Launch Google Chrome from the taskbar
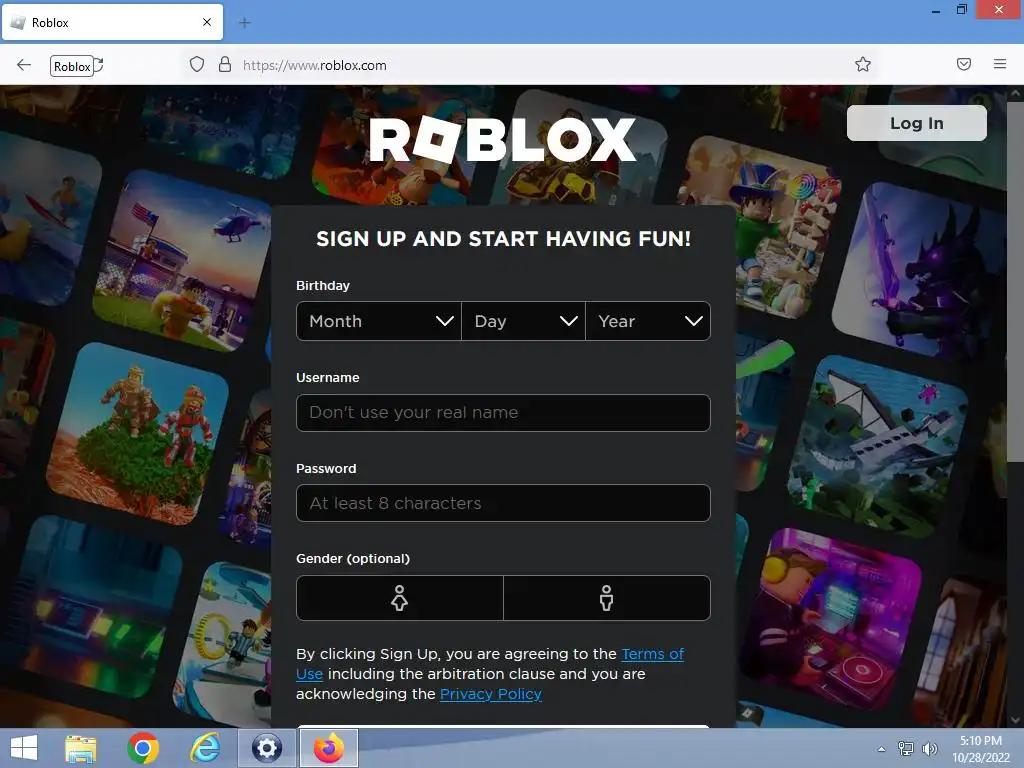 pos(143,748)
